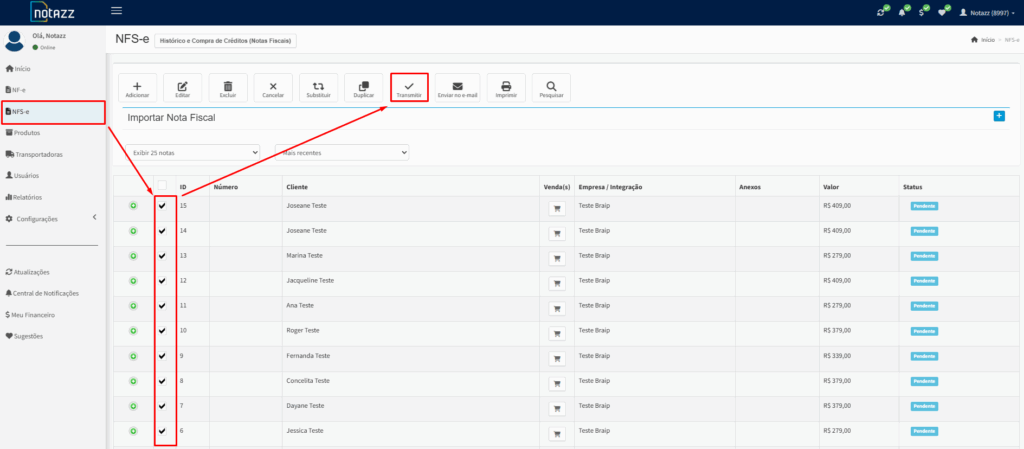Click the sync status icon in top bar

(x=883, y=12)
